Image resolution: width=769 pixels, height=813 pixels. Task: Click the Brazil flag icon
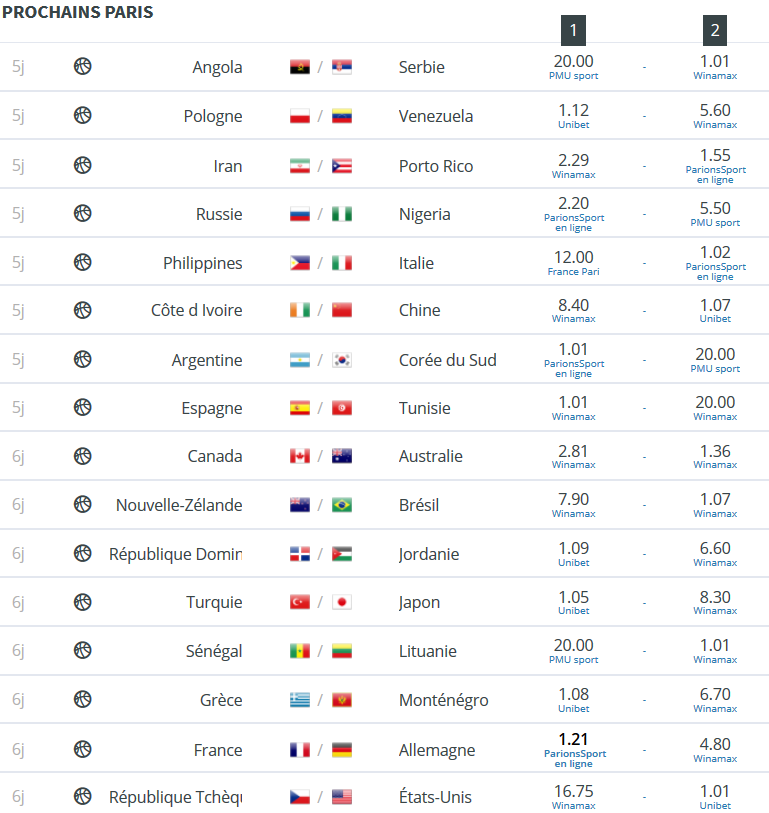[342, 504]
